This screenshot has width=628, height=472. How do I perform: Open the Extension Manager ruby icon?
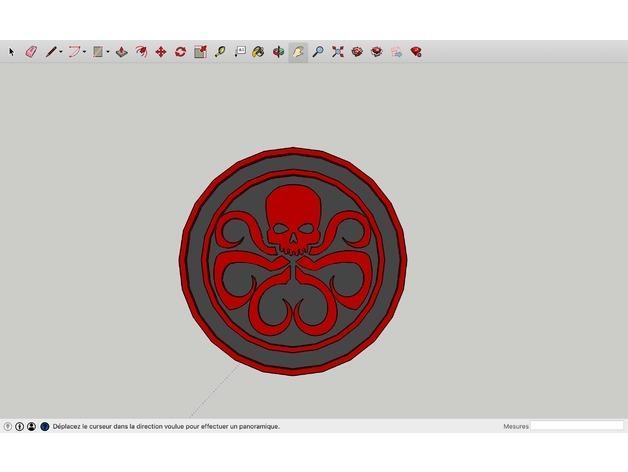tap(416, 52)
